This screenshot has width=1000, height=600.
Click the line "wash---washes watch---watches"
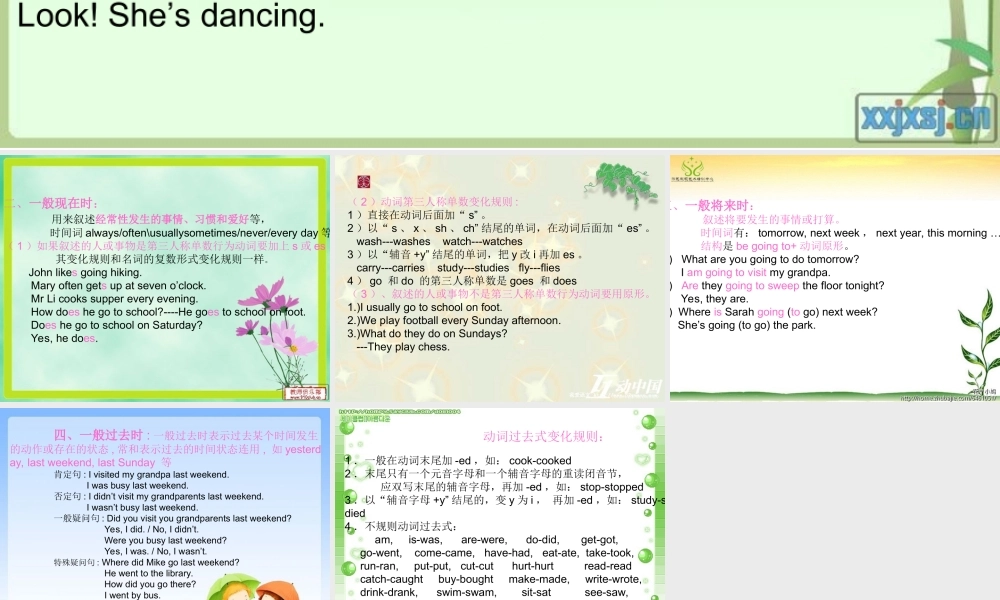tap(439, 242)
